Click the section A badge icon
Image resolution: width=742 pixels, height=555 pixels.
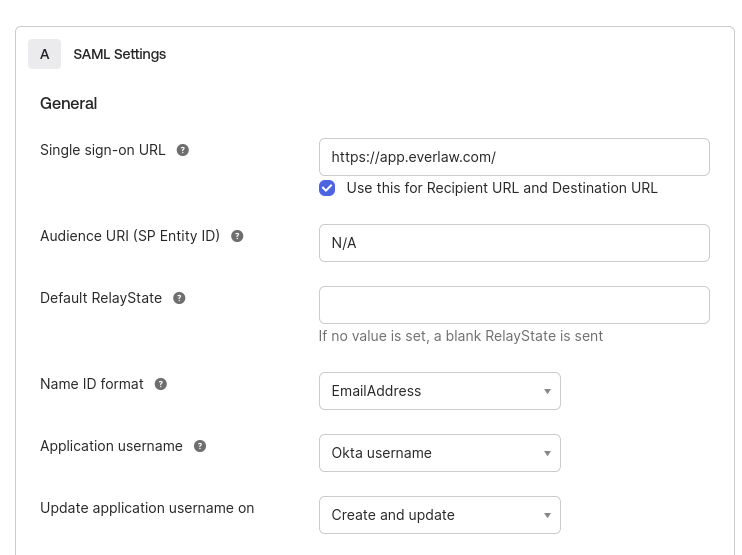[44, 54]
